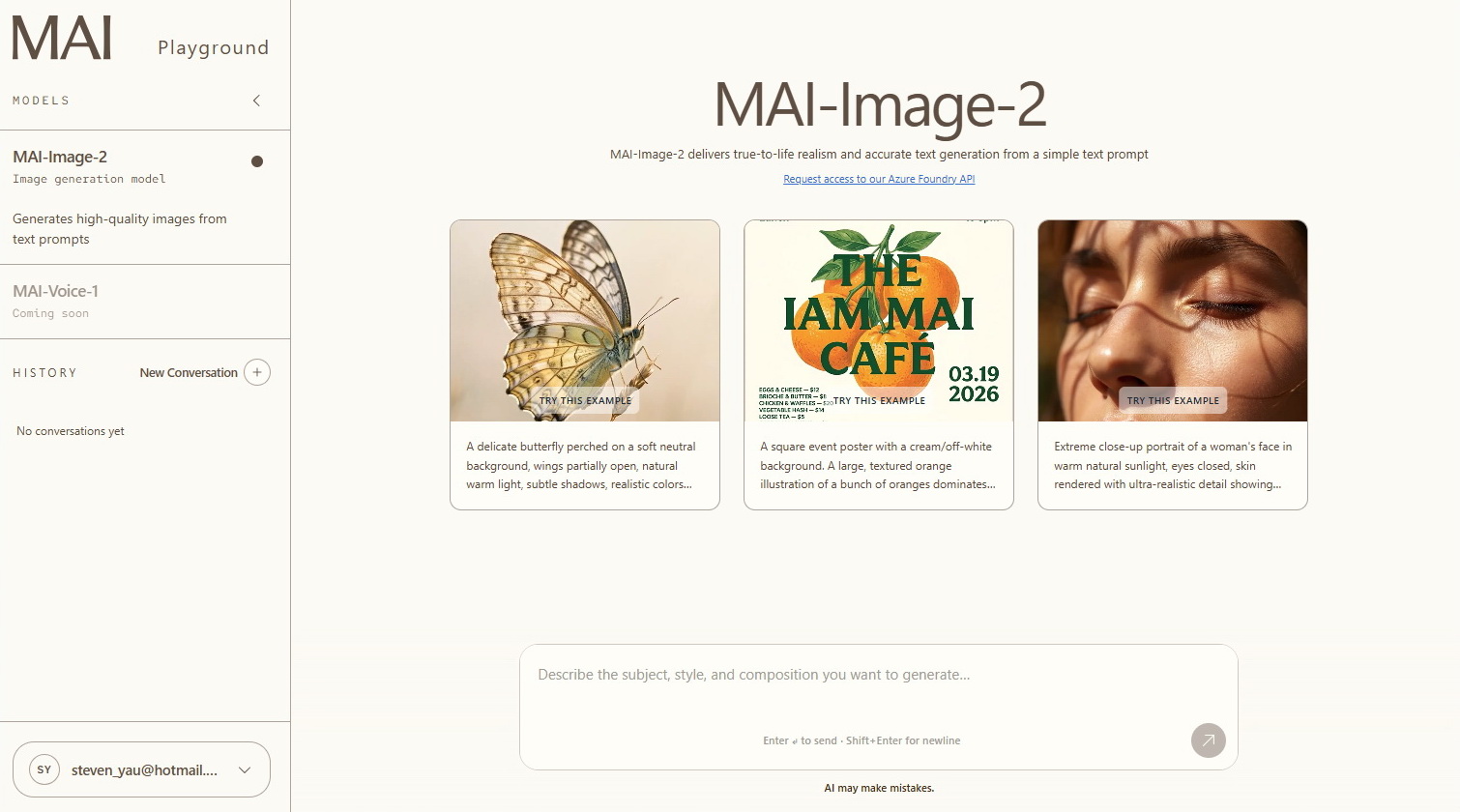This screenshot has height=812, width=1460.
Task: Expand the steven_yau account dropdown chevron
Action: coord(245,770)
